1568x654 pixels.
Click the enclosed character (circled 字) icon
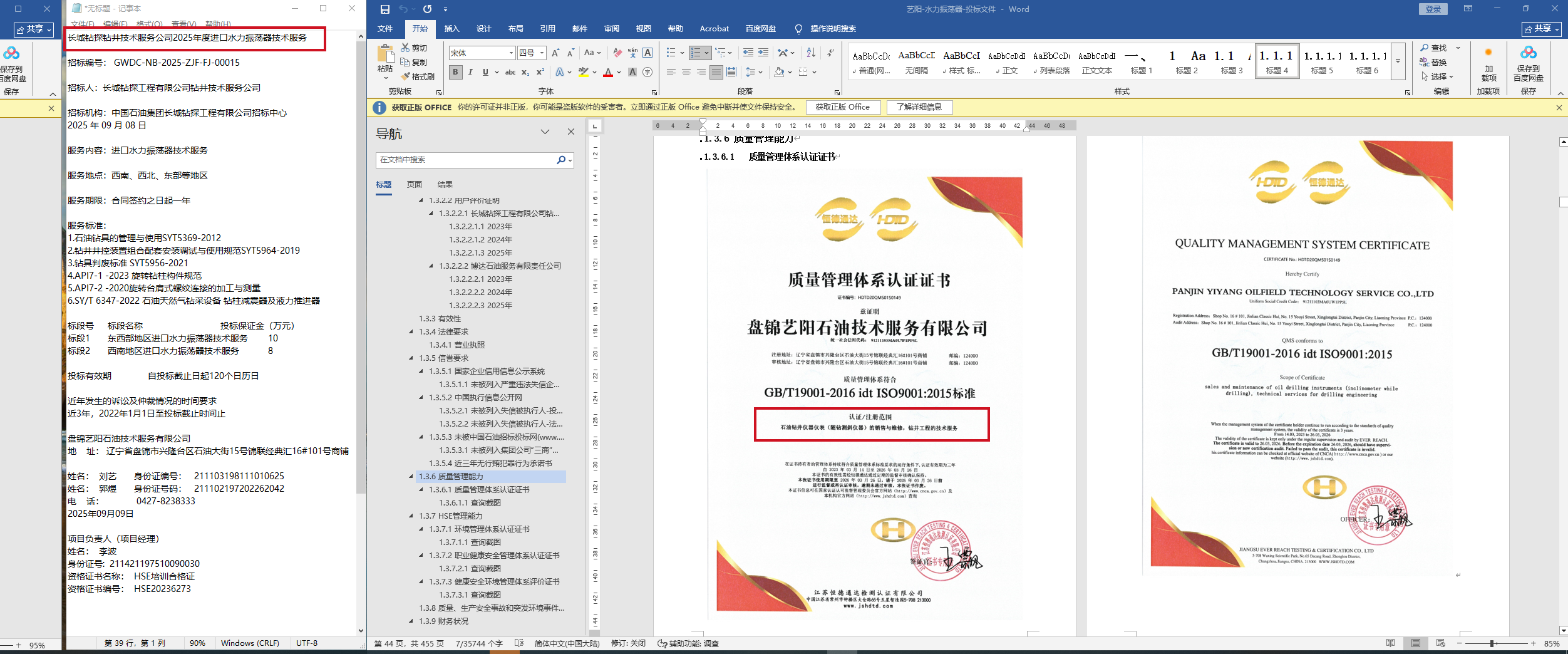(x=647, y=72)
